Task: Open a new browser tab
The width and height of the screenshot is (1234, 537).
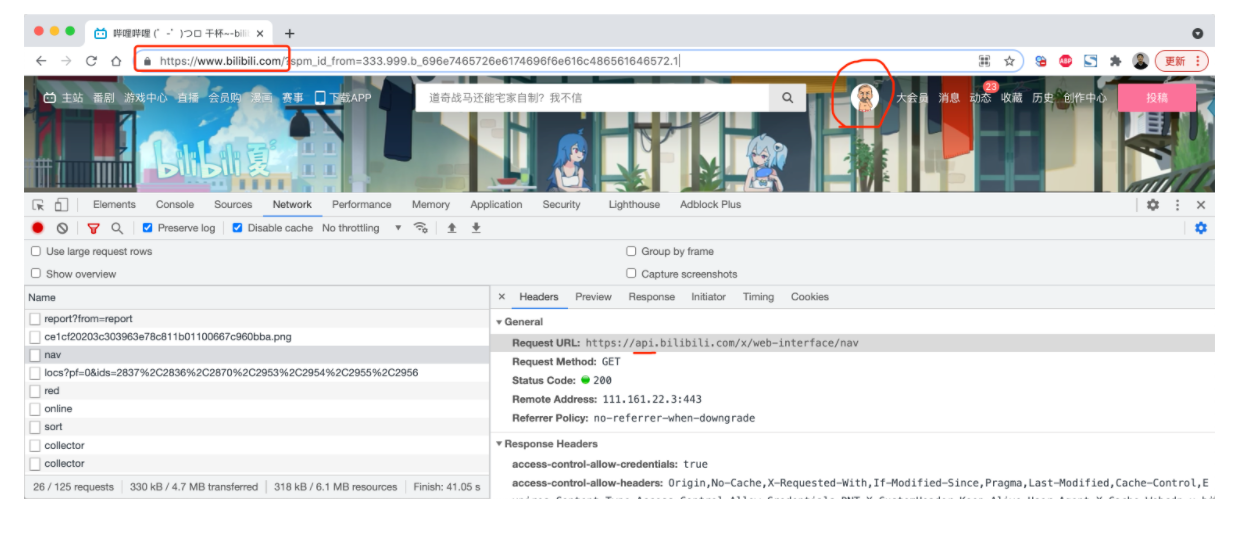Action: tap(290, 33)
